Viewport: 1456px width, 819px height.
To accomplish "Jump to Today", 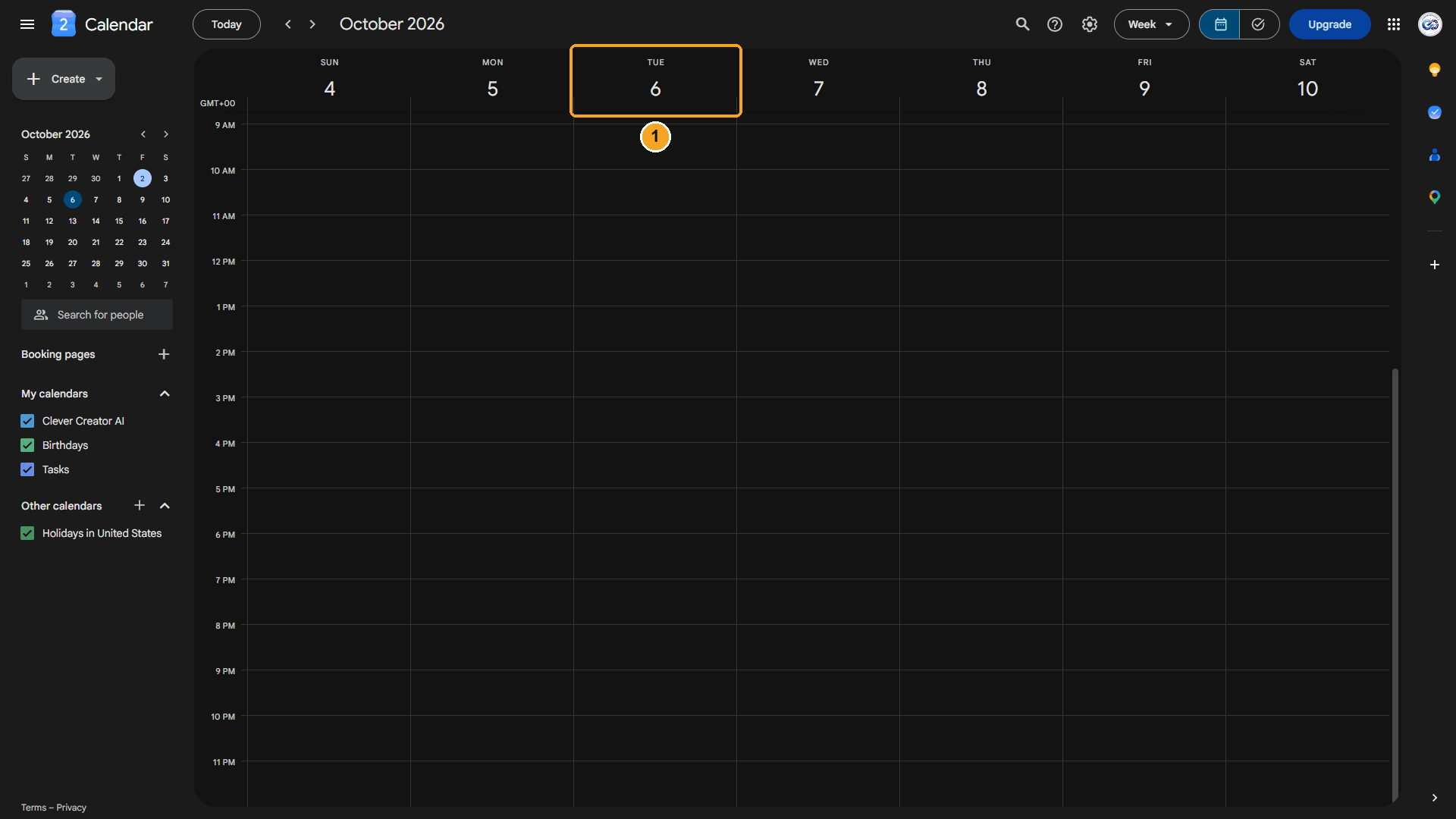I will point(226,24).
